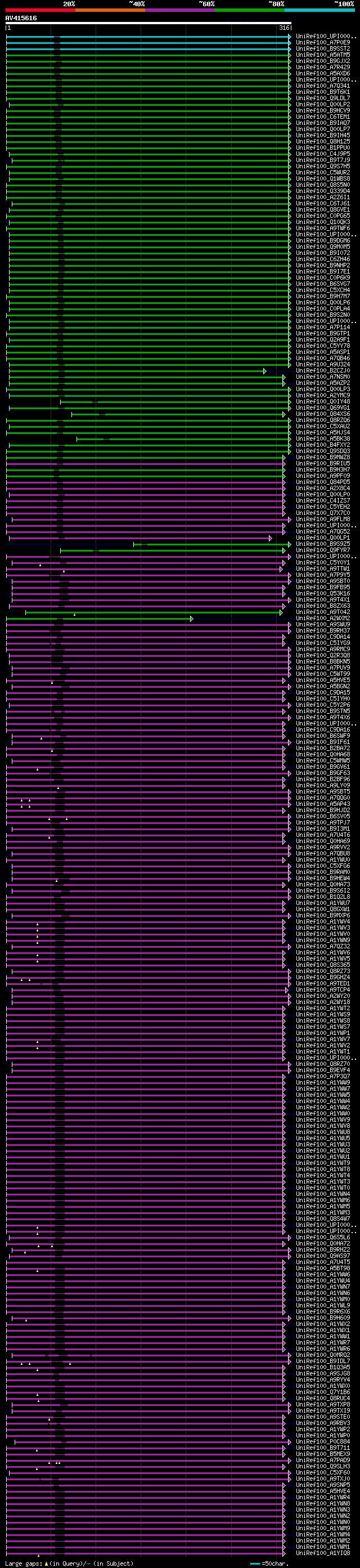The width and height of the screenshot is (360, 1568).
Task: Click hit label UniRef100_C5YEH2
Action: click(x=323, y=507)
